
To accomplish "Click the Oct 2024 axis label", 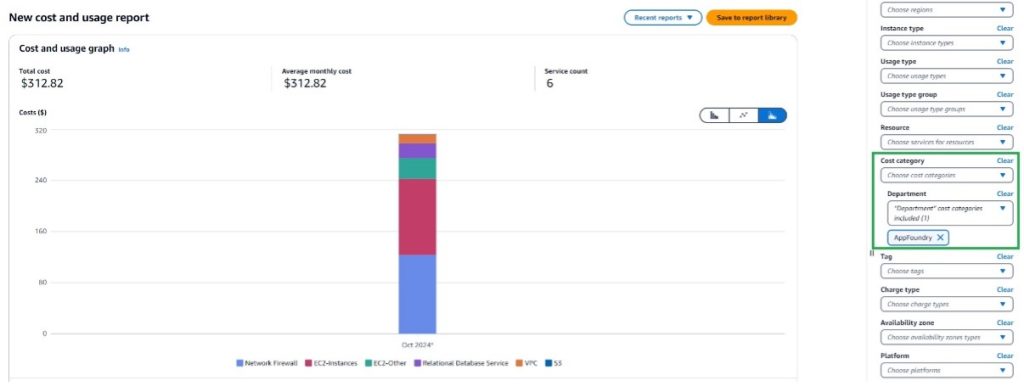I will coord(417,344).
